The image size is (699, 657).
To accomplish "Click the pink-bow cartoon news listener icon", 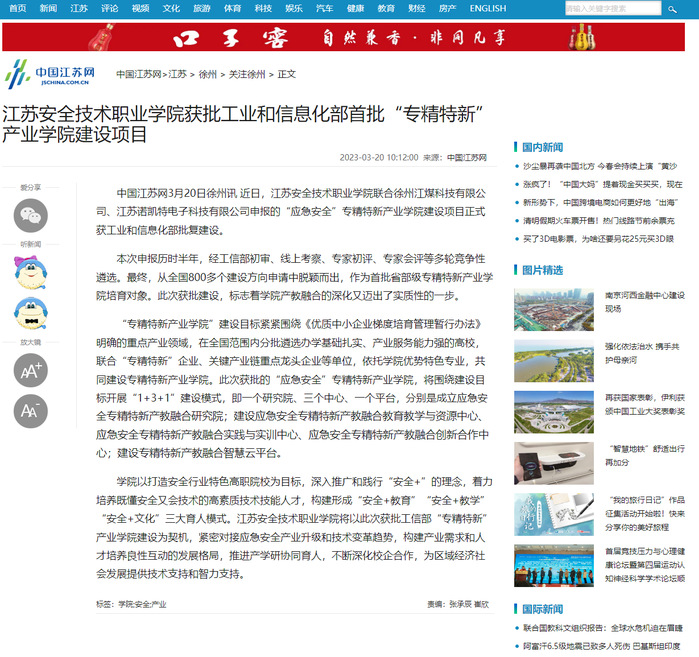I will point(30,269).
